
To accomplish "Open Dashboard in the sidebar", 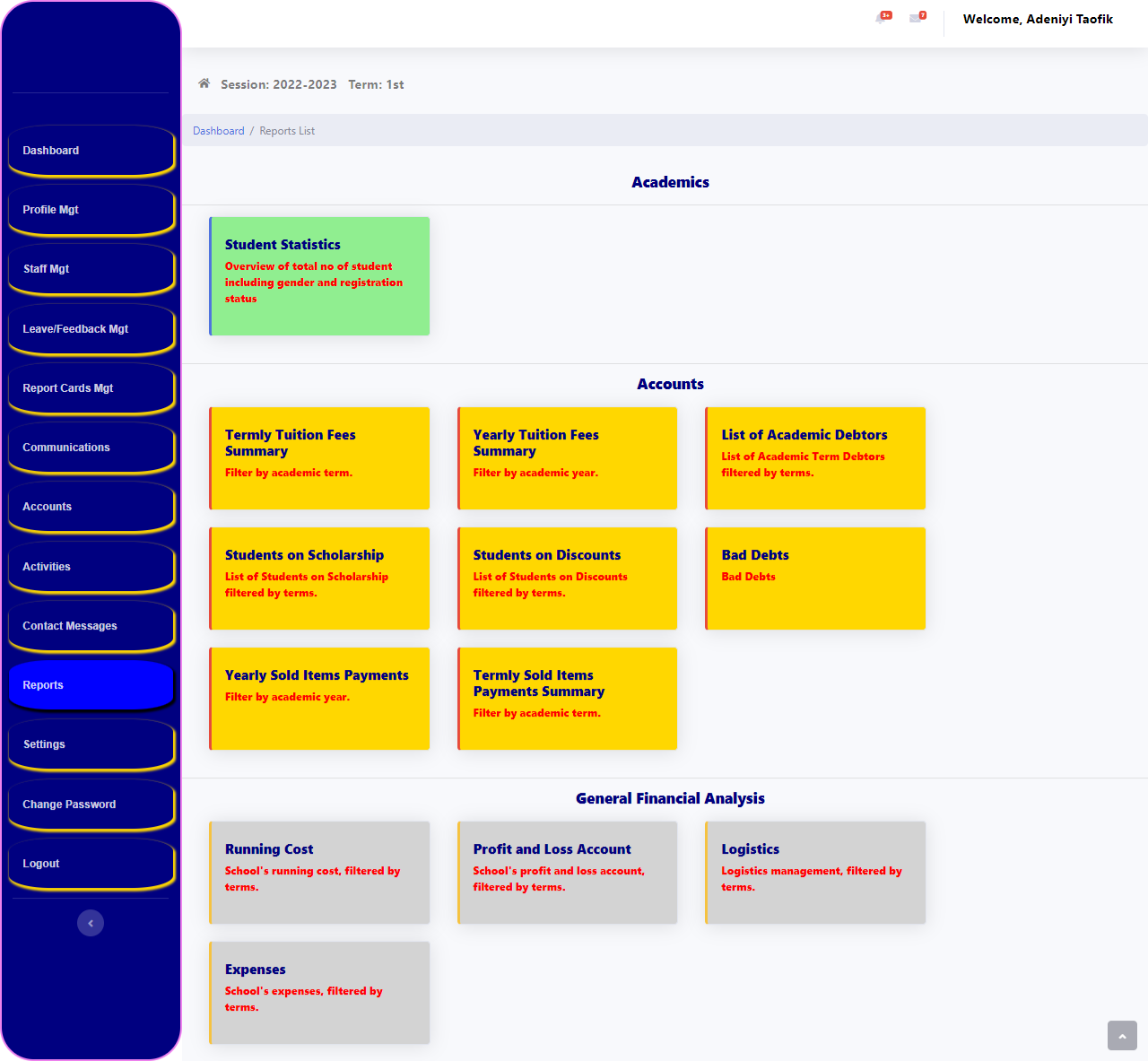I will (91, 151).
